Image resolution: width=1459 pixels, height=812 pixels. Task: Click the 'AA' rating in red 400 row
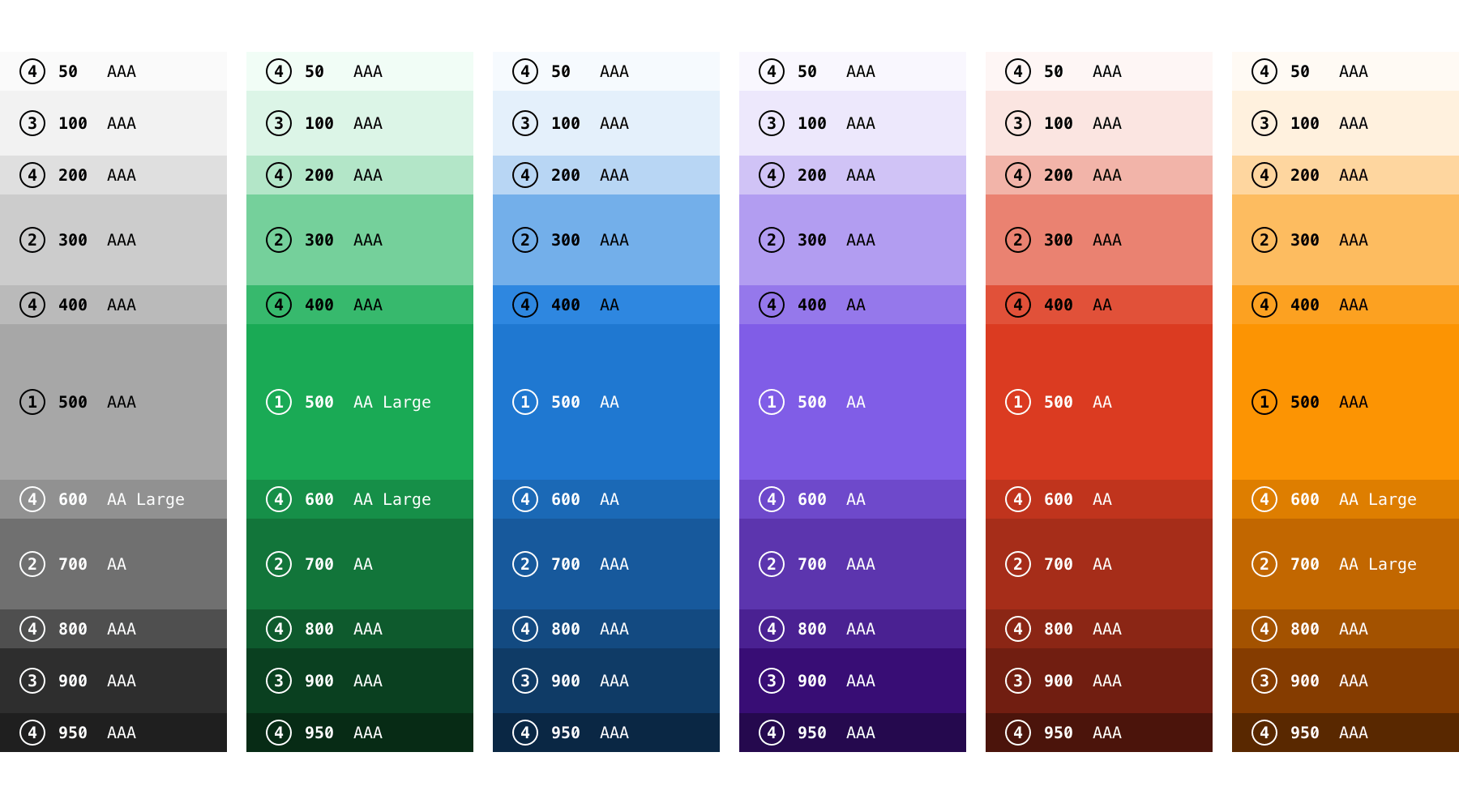[x=1102, y=305]
